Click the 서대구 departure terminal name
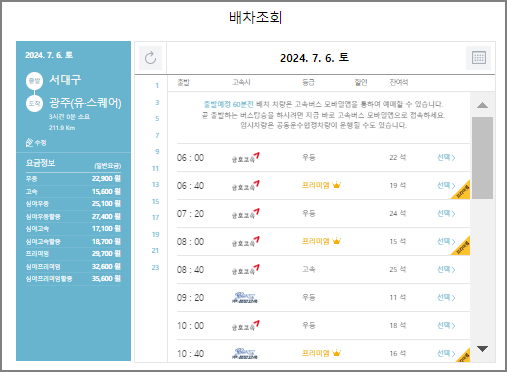Viewport: 507px width, 372px height. pyautogui.click(x=65, y=80)
